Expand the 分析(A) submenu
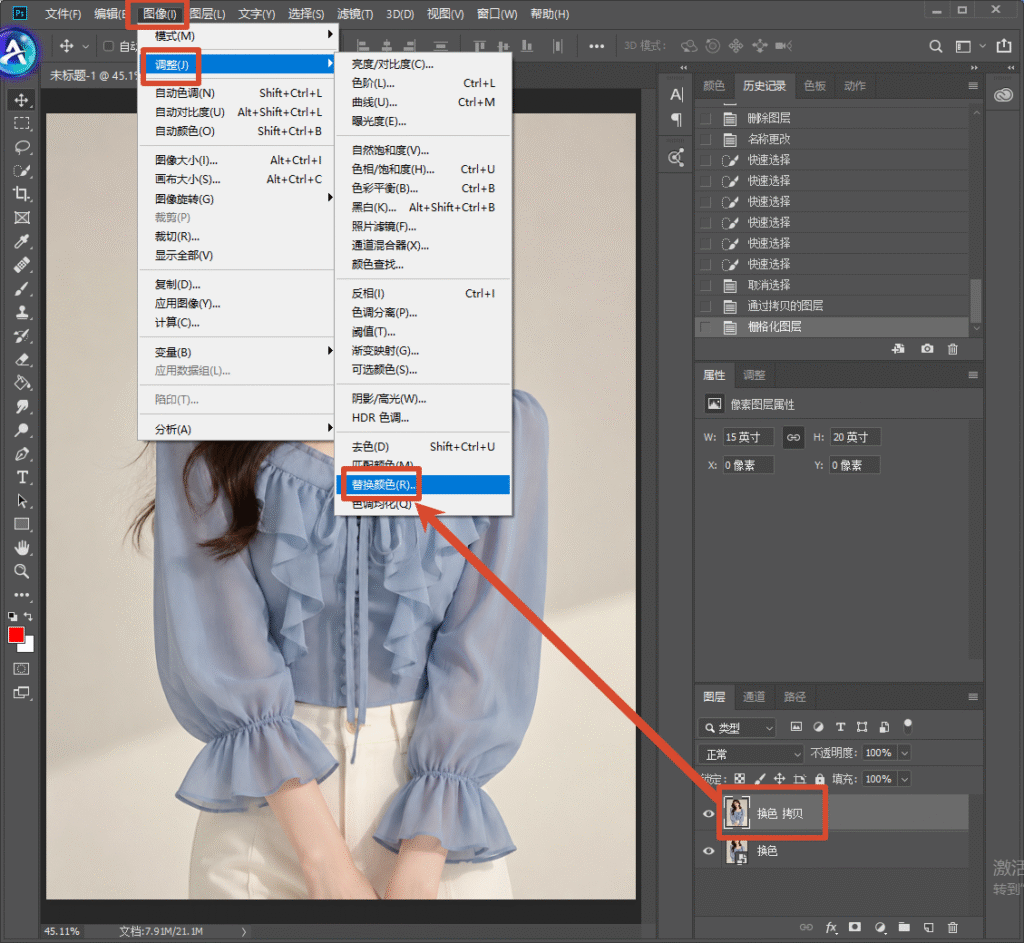The image size is (1024, 943). [238, 429]
